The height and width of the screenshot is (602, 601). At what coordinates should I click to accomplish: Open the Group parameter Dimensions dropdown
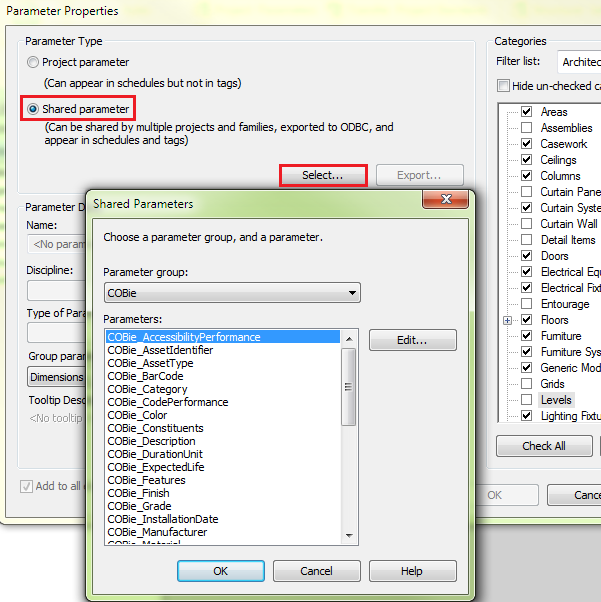[56, 377]
